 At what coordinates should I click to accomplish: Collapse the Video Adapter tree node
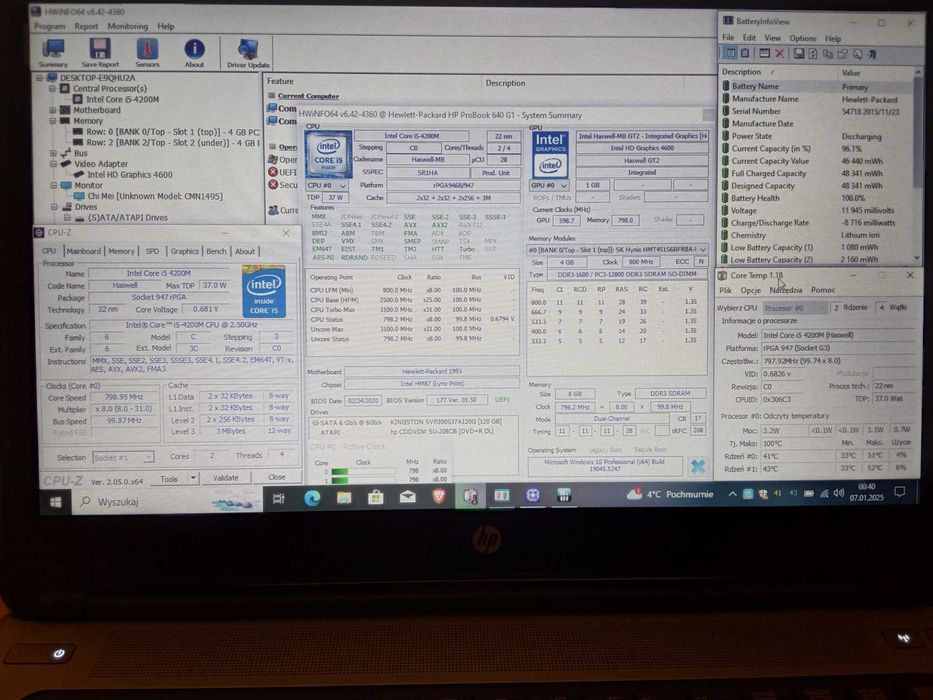(x=53, y=164)
